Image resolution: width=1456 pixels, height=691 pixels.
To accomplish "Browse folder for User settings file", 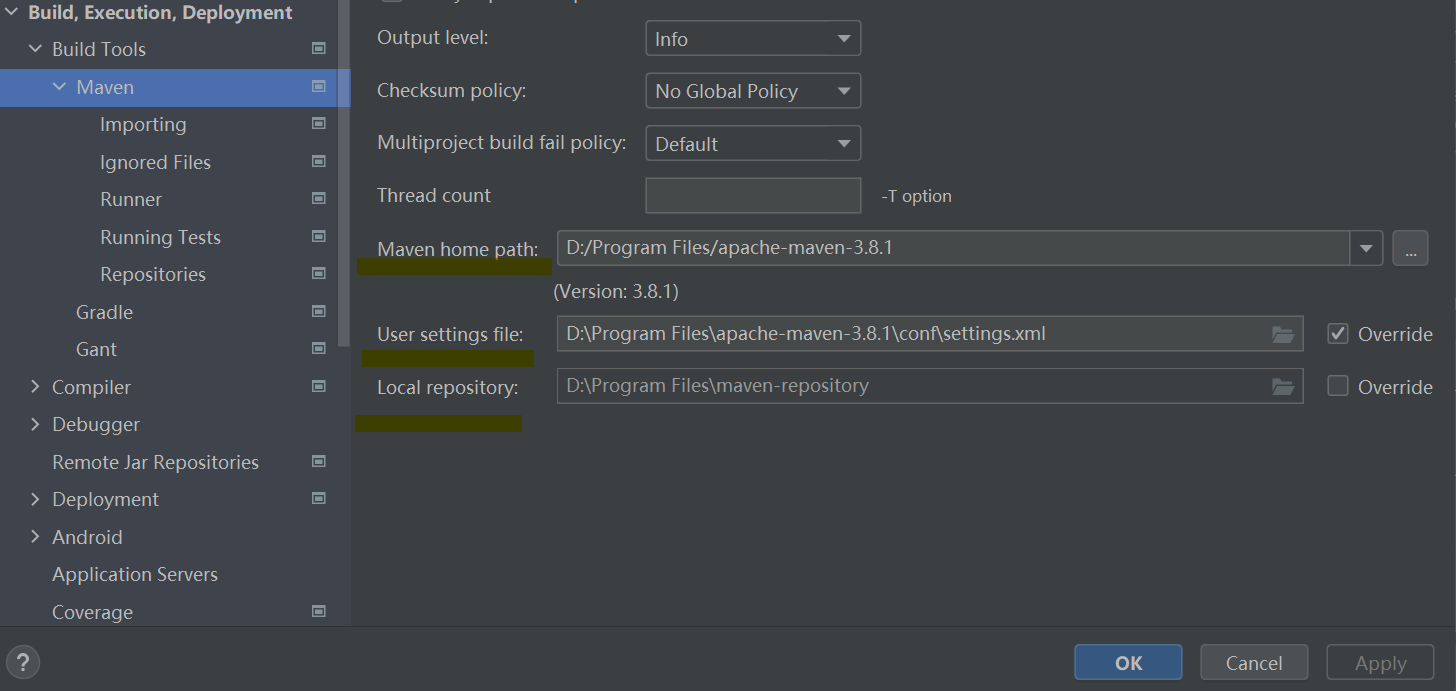I will click(x=1283, y=334).
